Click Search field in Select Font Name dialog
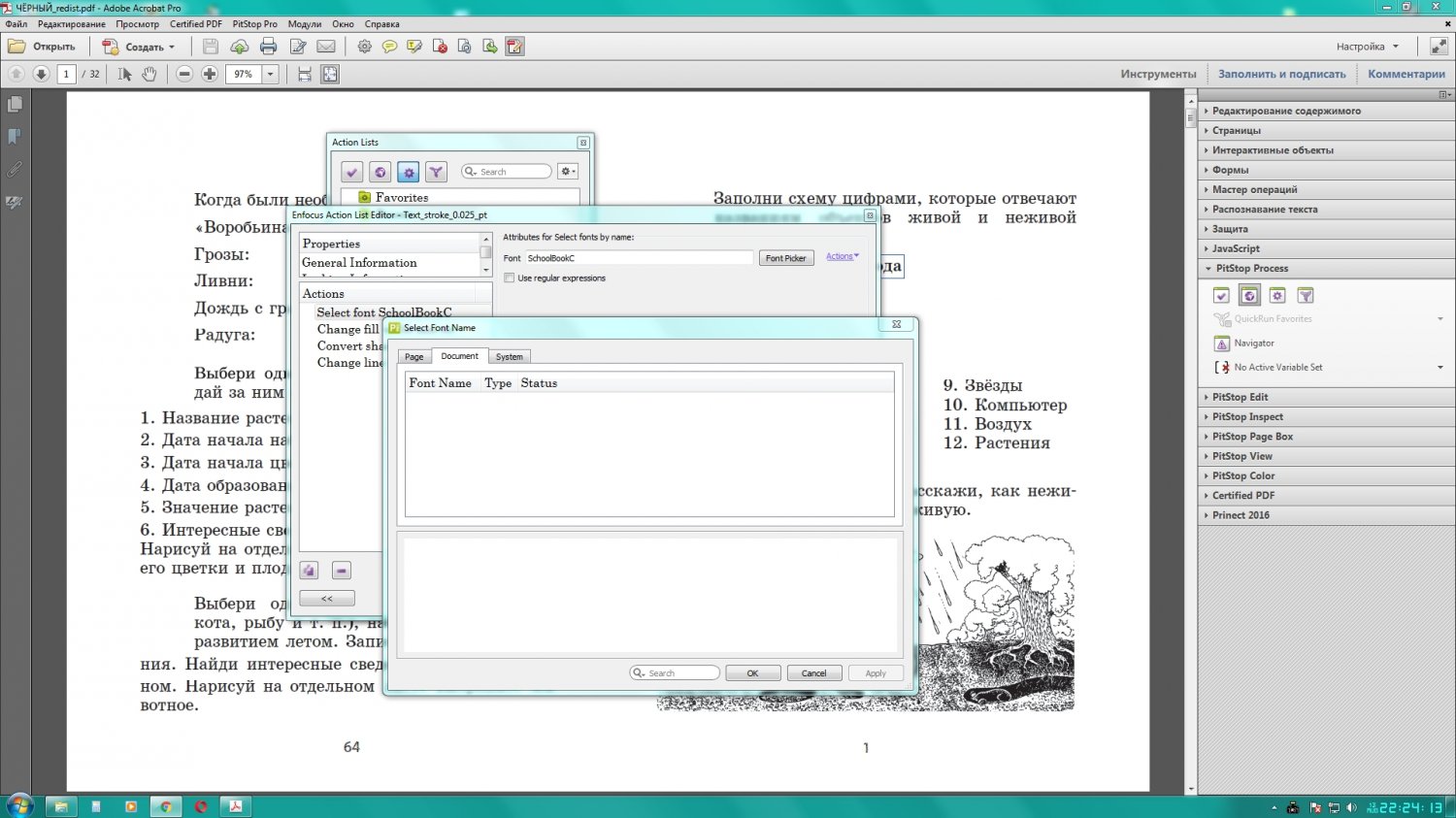 pos(675,672)
